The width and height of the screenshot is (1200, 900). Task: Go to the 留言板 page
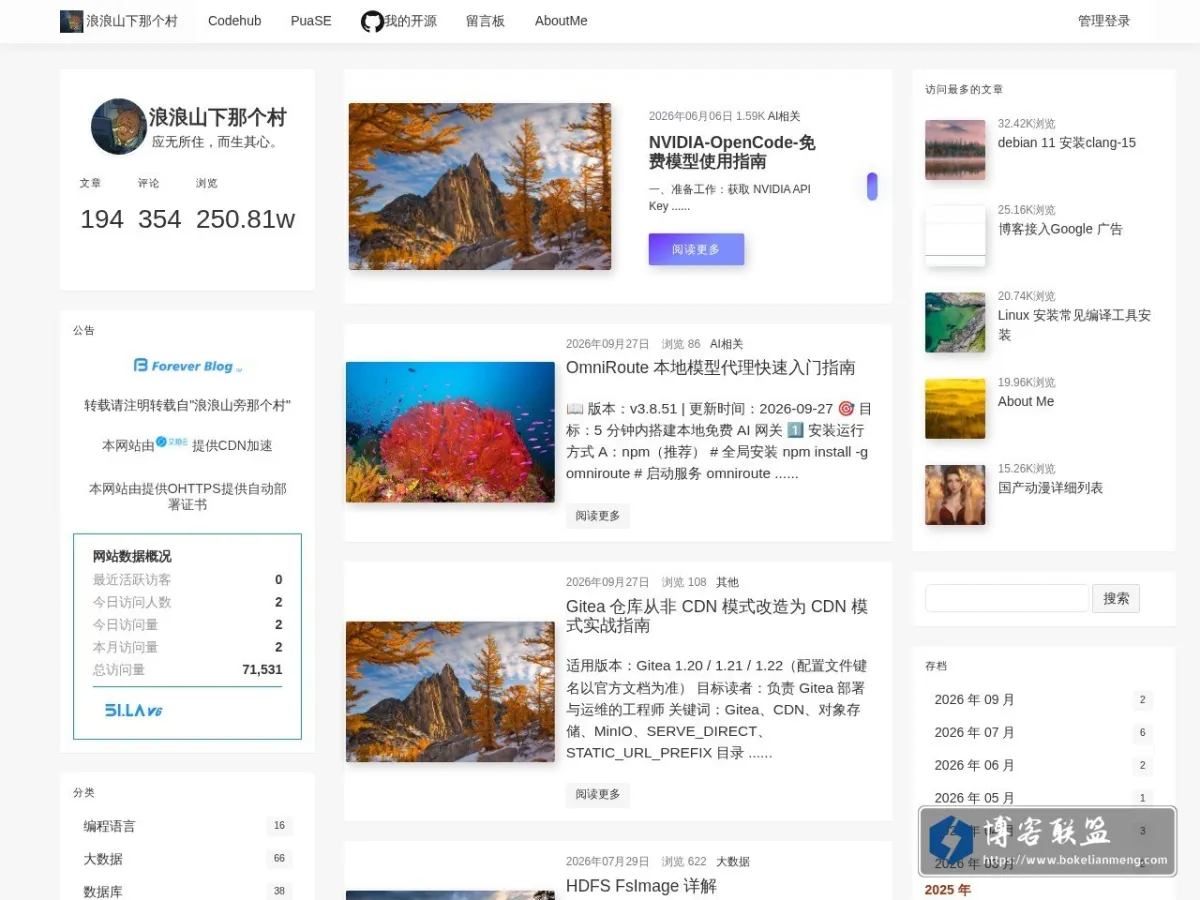pyautogui.click(x=485, y=21)
